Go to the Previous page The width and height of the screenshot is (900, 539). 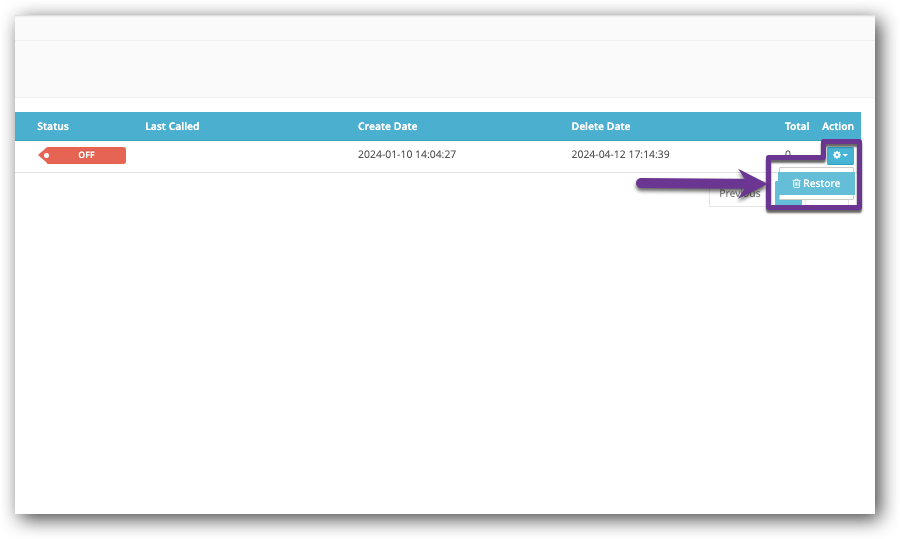click(x=739, y=194)
